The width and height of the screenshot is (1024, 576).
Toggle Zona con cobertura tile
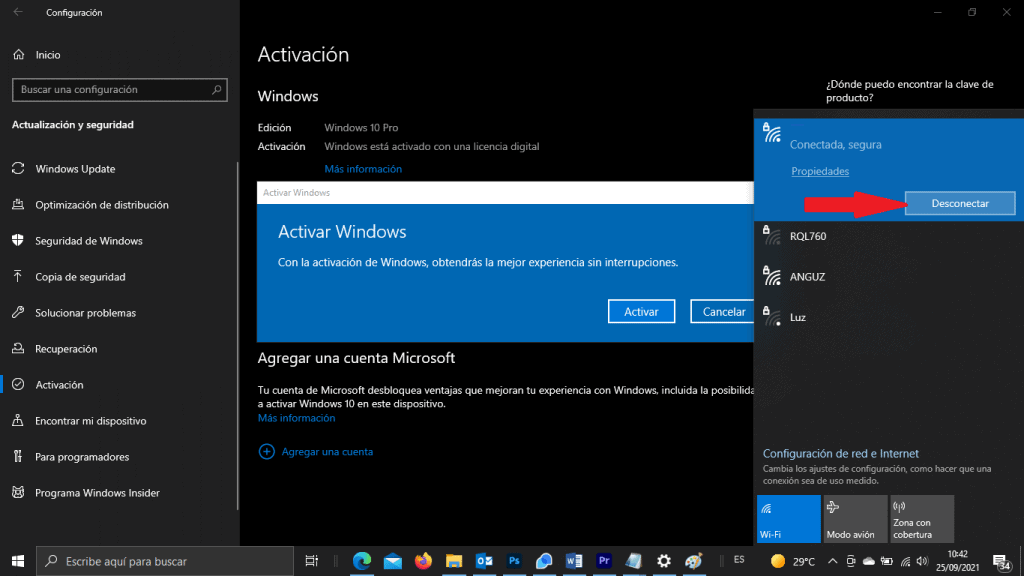click(x=921, y=519)
